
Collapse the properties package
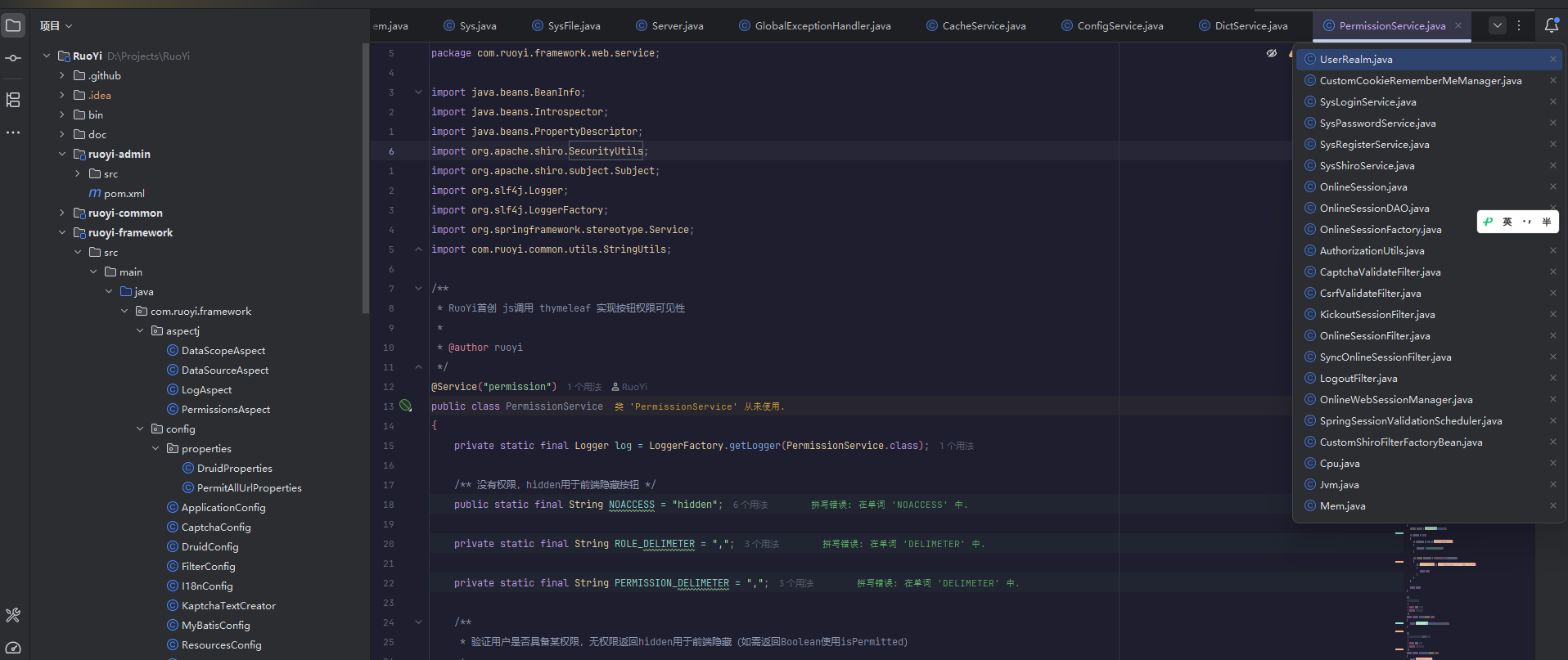(155, 448)
